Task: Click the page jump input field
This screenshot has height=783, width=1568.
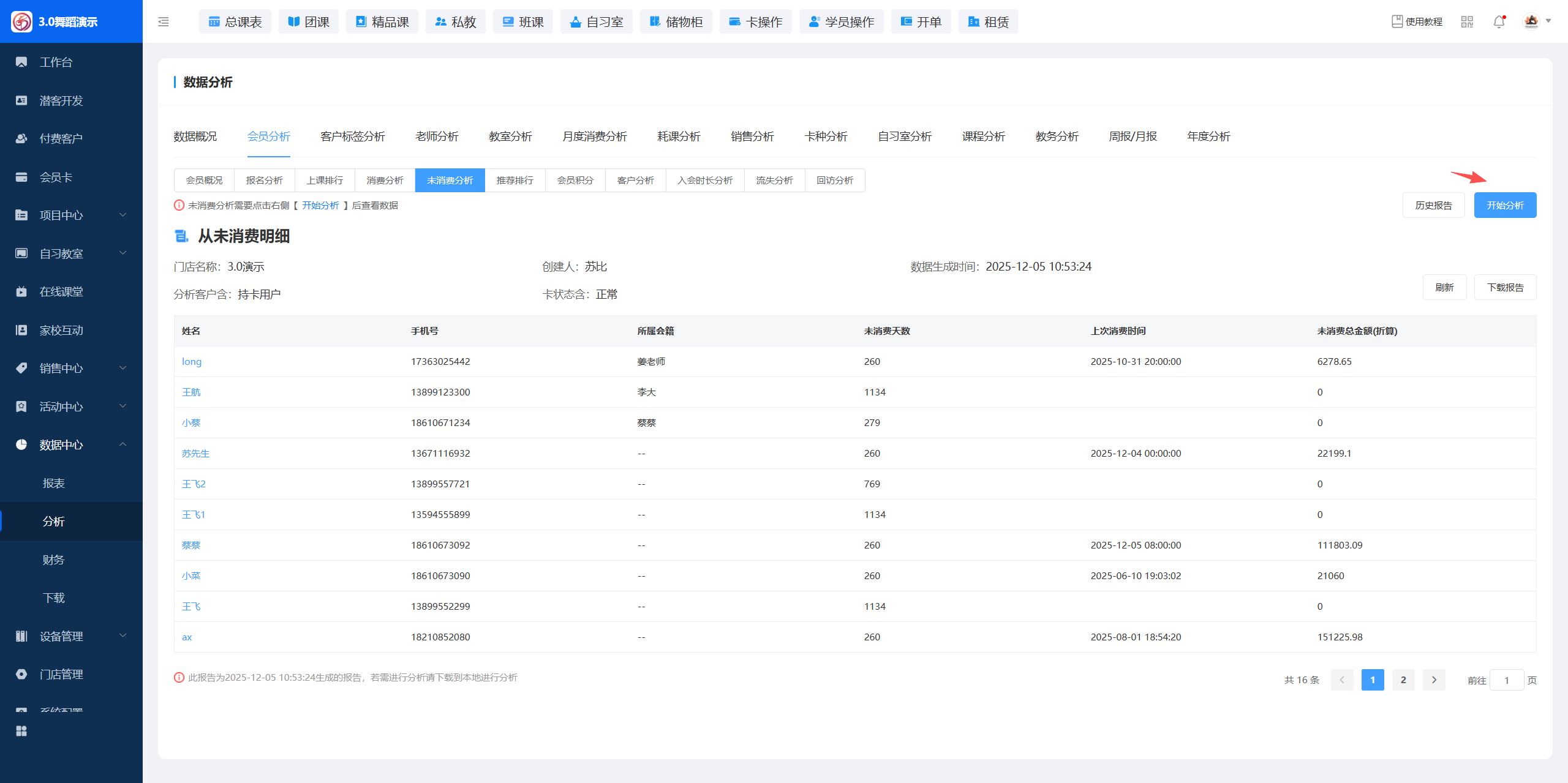Action: [1506, 680]
